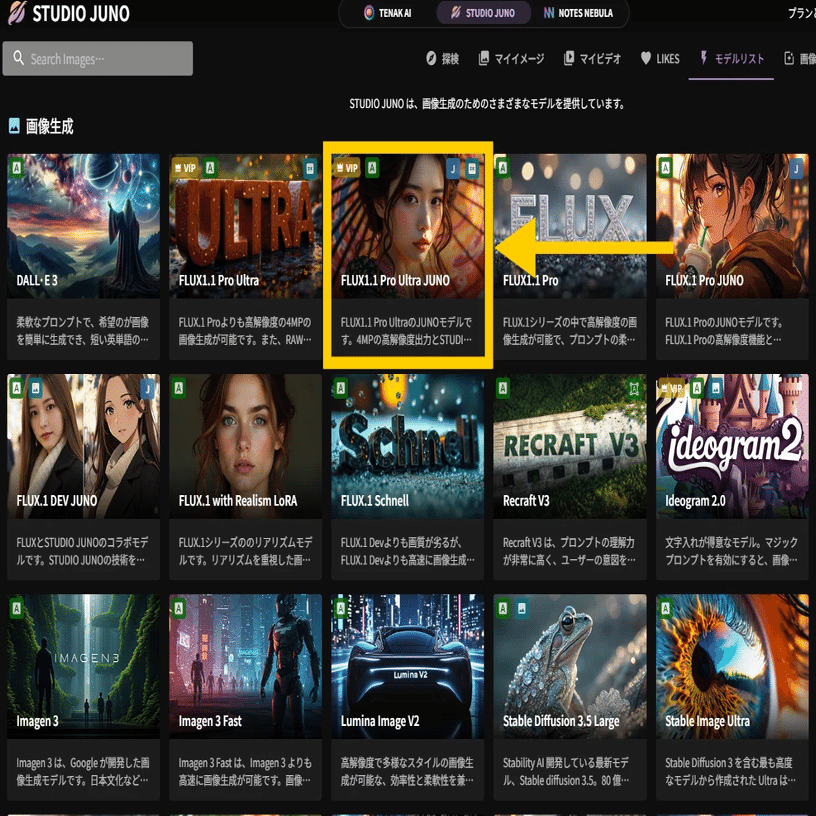Open マイイメージ in the navigation
The height and width of the screenshot is (816, 816).
tap(512, 58)
